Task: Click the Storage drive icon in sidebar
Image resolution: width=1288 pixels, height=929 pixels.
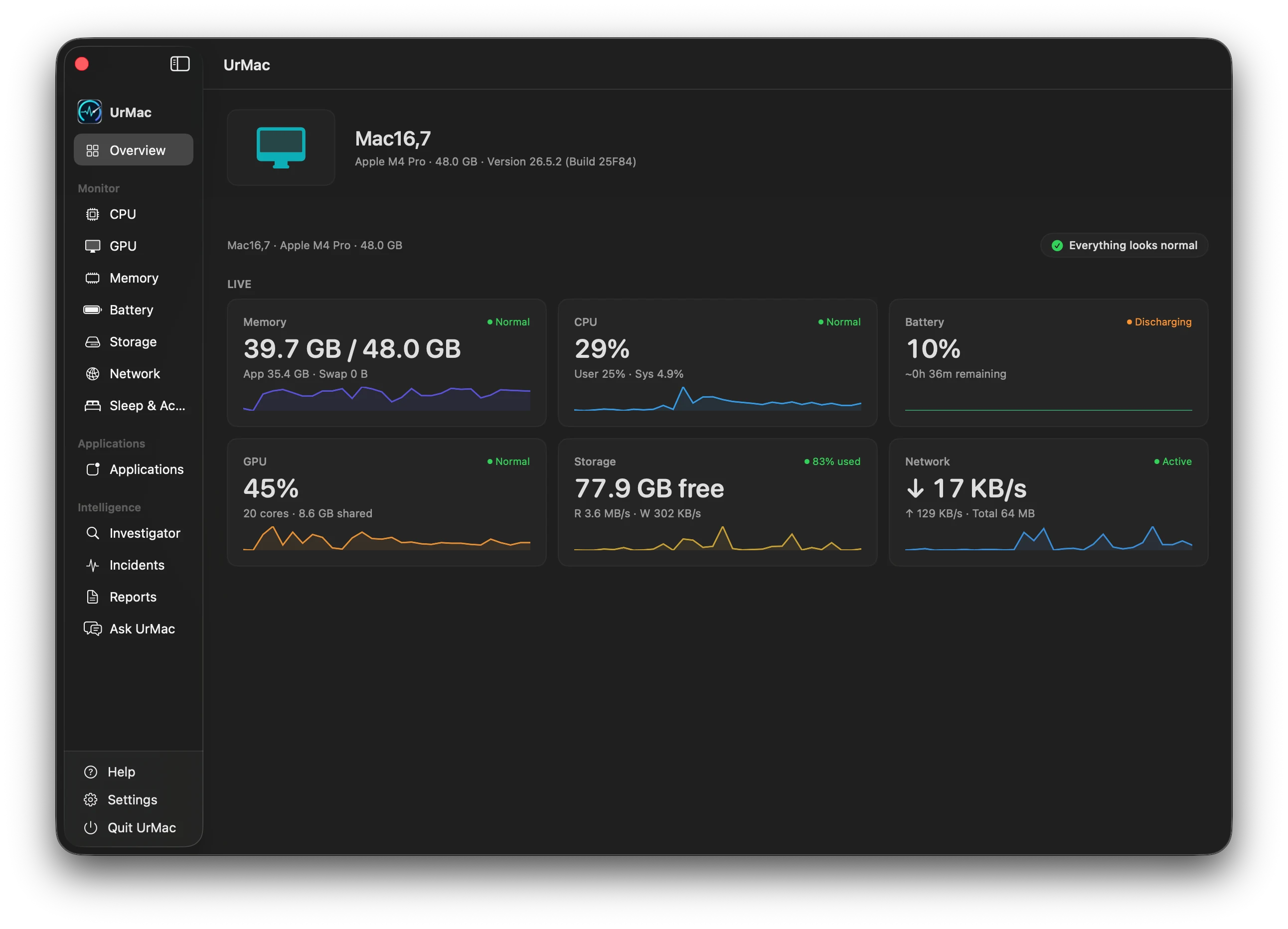Action: pos(92,341)
